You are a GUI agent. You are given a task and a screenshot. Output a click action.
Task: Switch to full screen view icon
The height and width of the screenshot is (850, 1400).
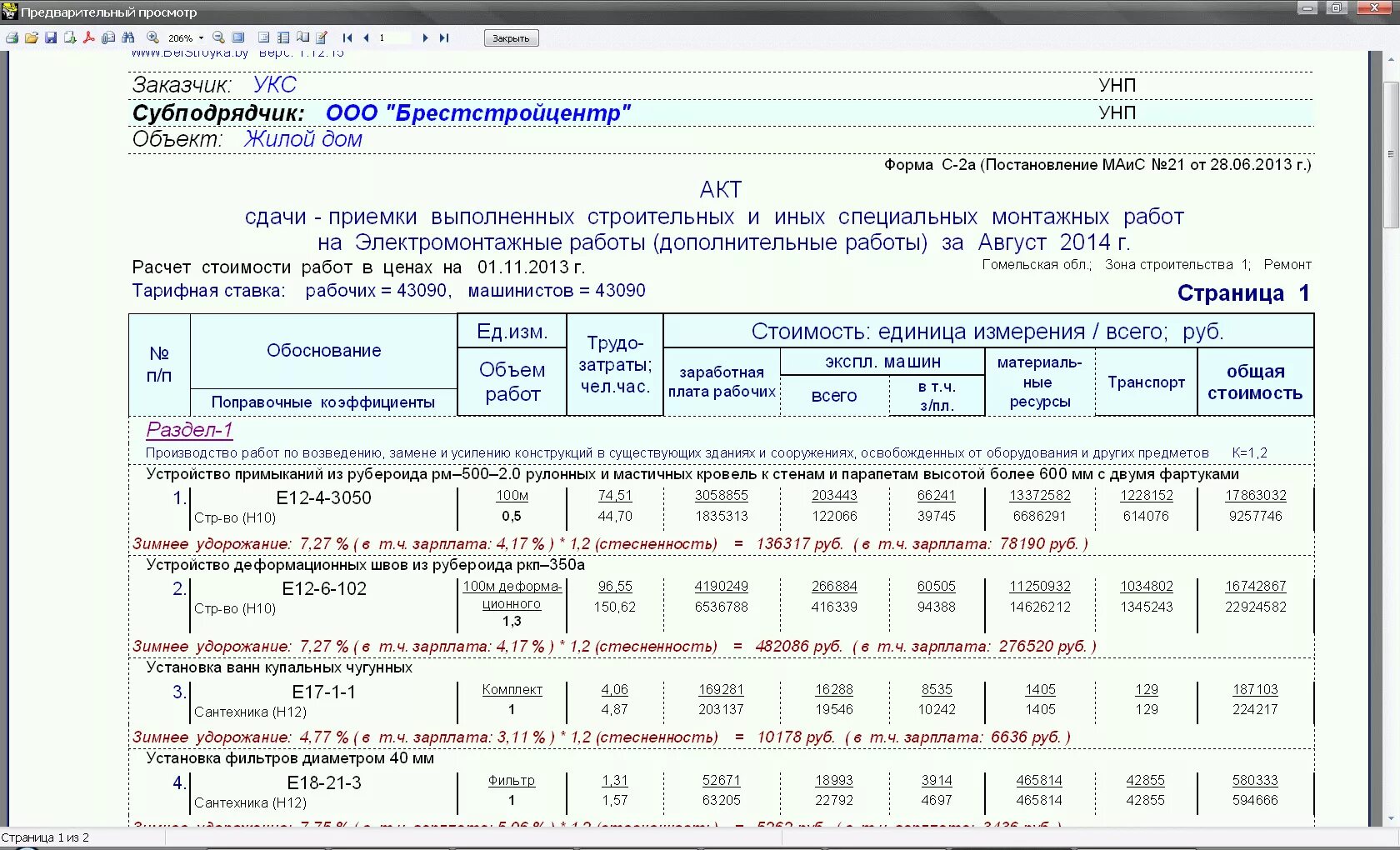[x=238, y=37]
